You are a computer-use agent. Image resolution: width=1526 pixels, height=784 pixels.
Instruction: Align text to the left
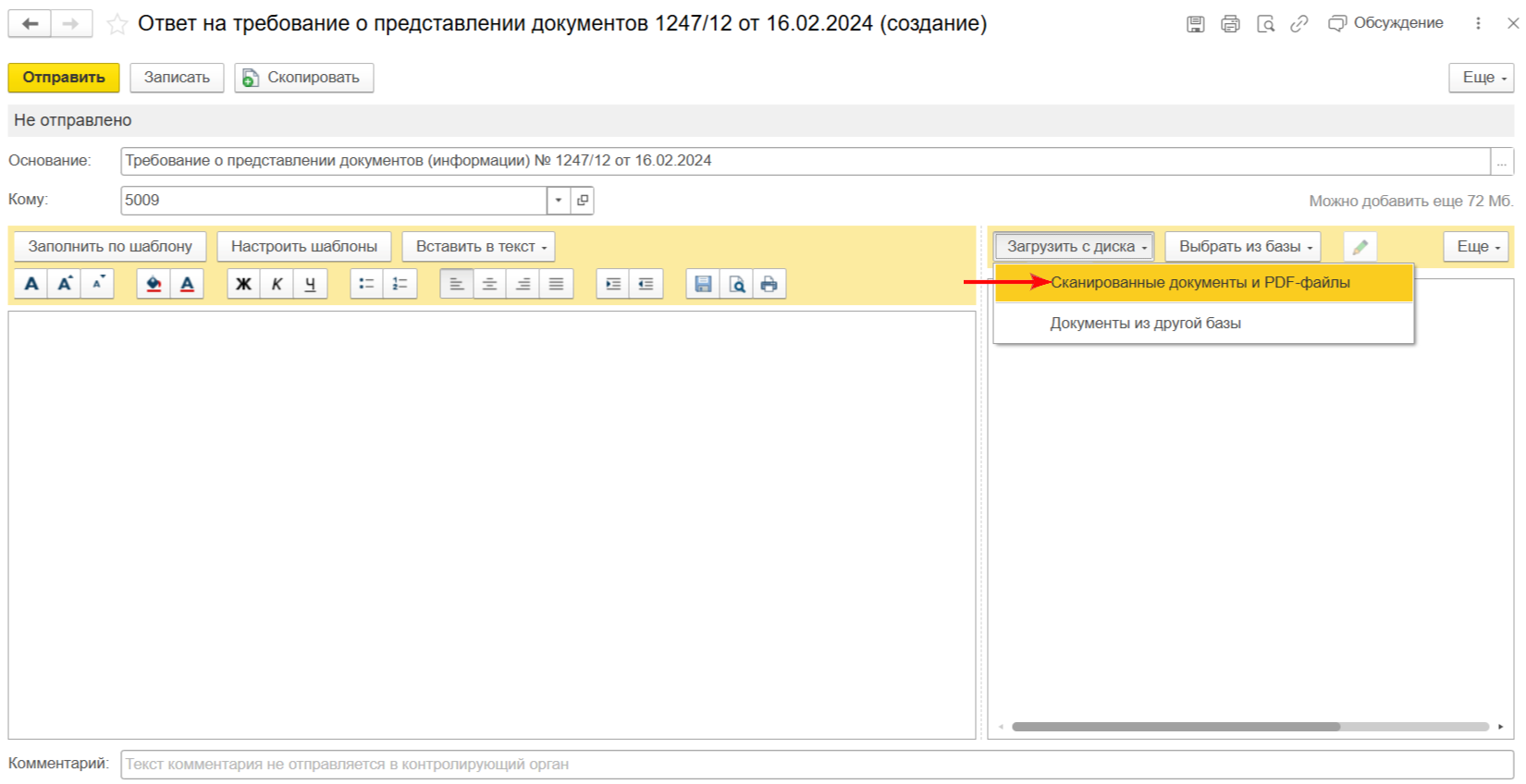coord(457,284)
